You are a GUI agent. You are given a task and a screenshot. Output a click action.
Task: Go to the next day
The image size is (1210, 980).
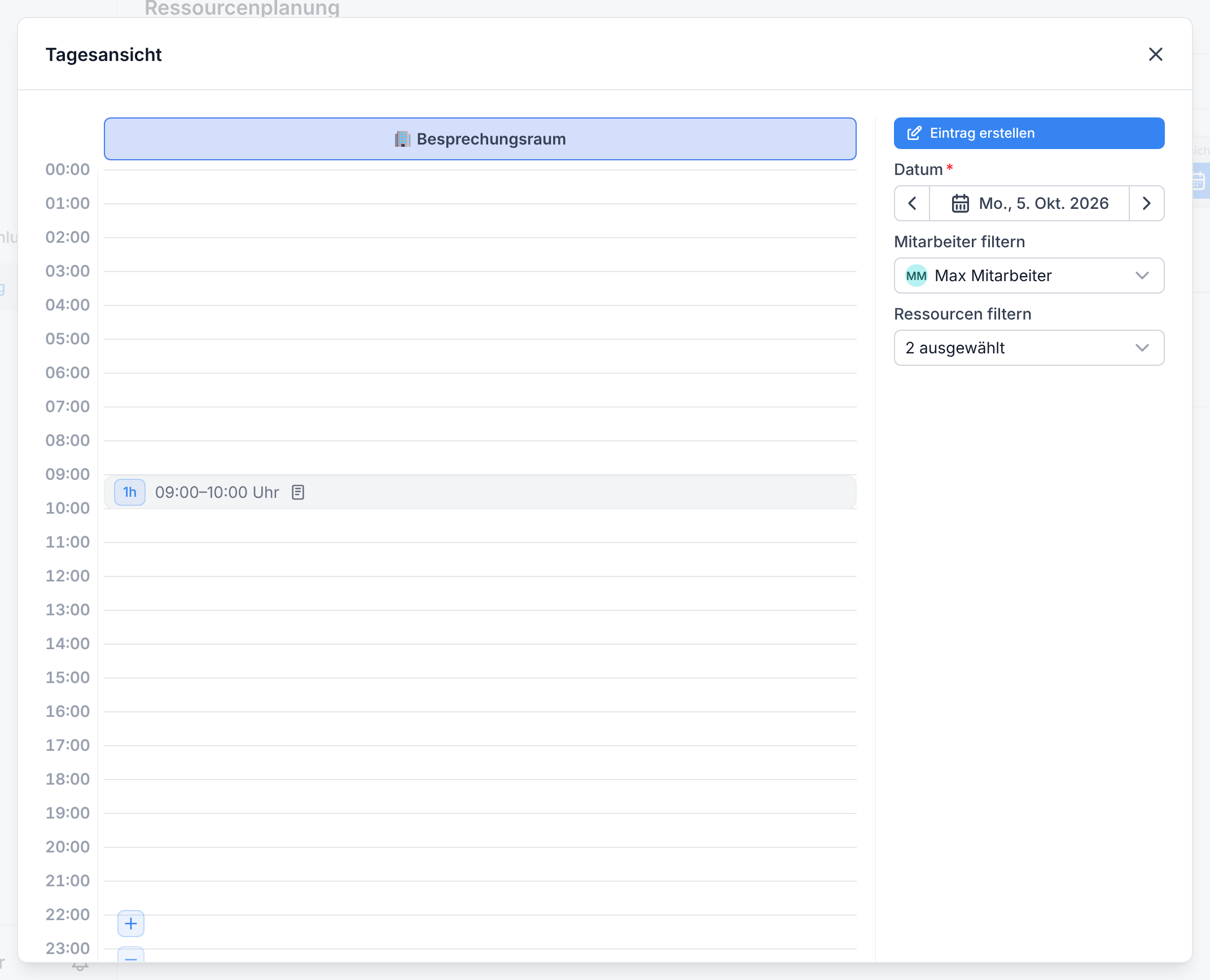coord(1146,203)
